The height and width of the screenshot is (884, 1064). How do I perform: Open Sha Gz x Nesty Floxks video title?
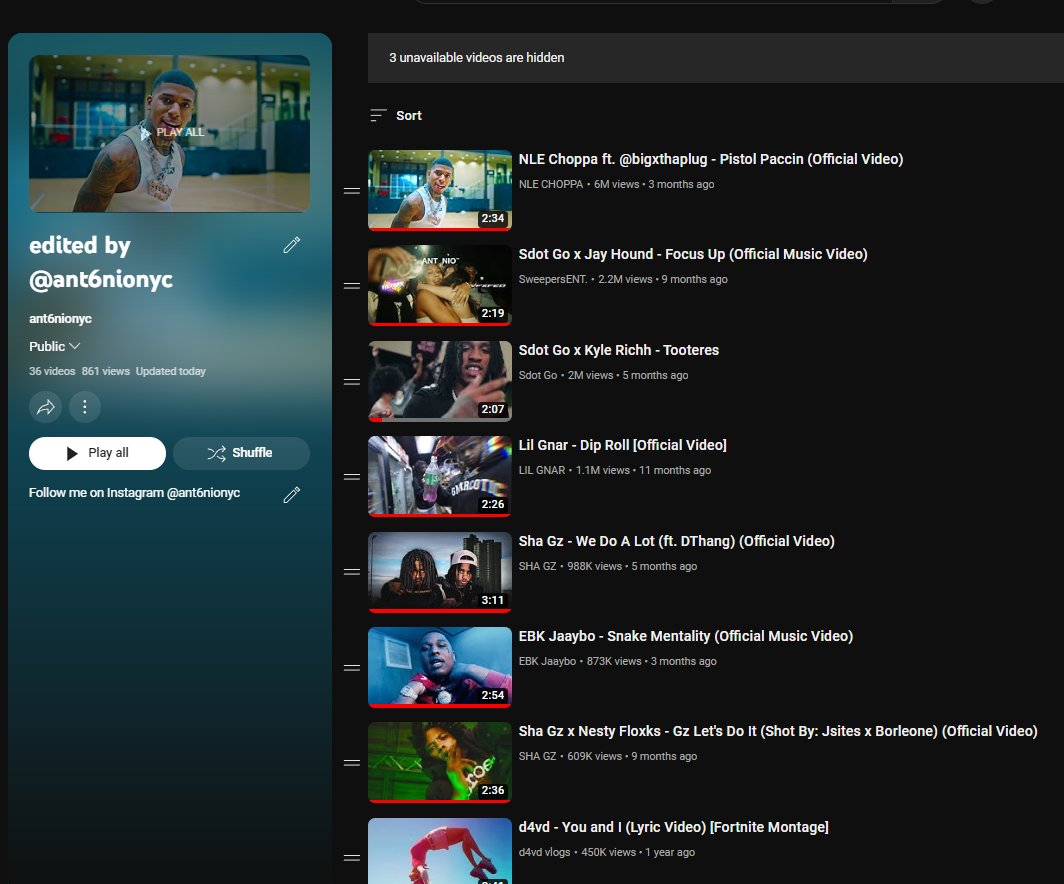point(778,731)
